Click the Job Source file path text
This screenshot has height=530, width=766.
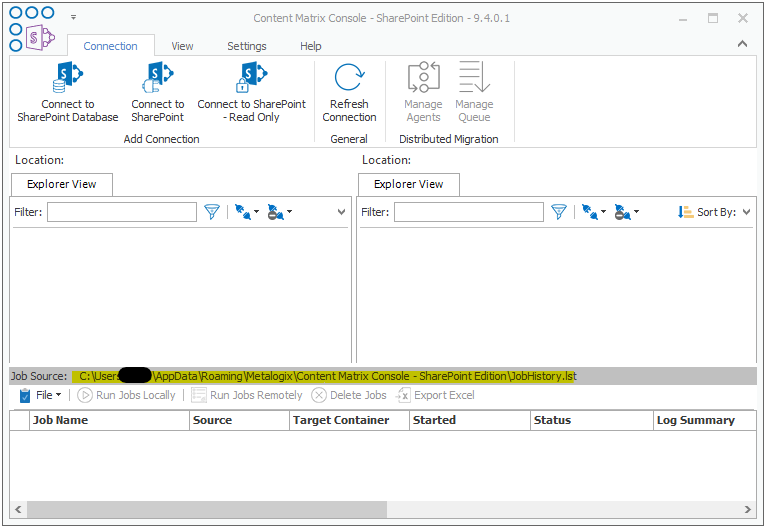click(328, 376)
